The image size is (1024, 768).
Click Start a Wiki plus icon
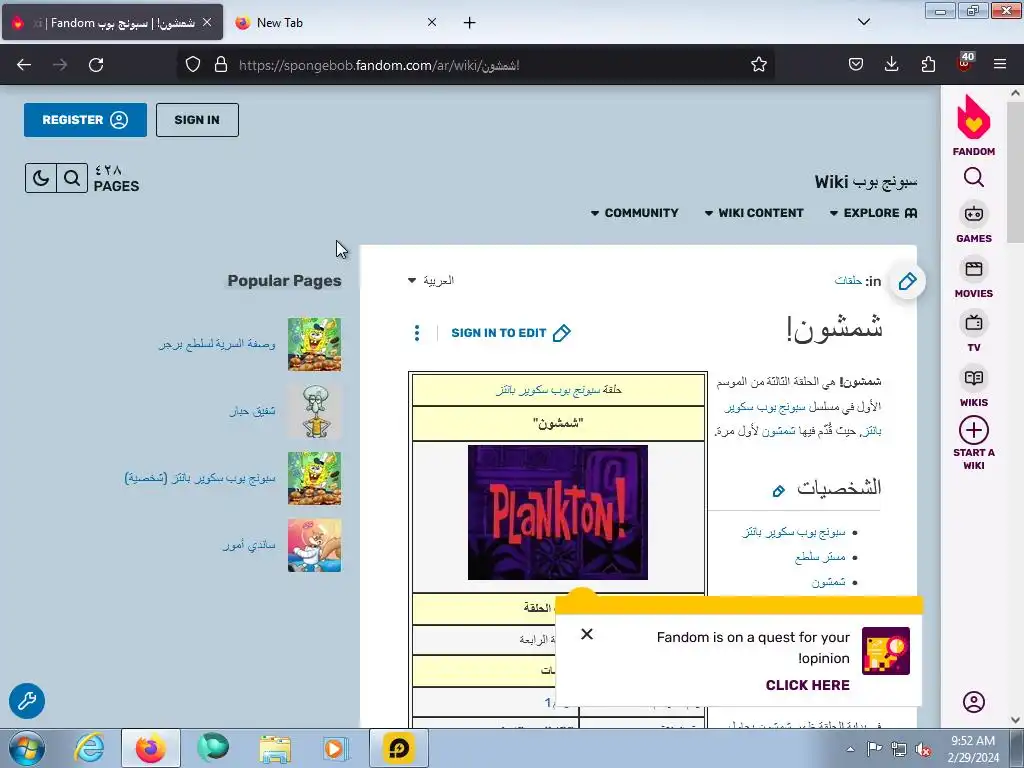coord(973,431)
